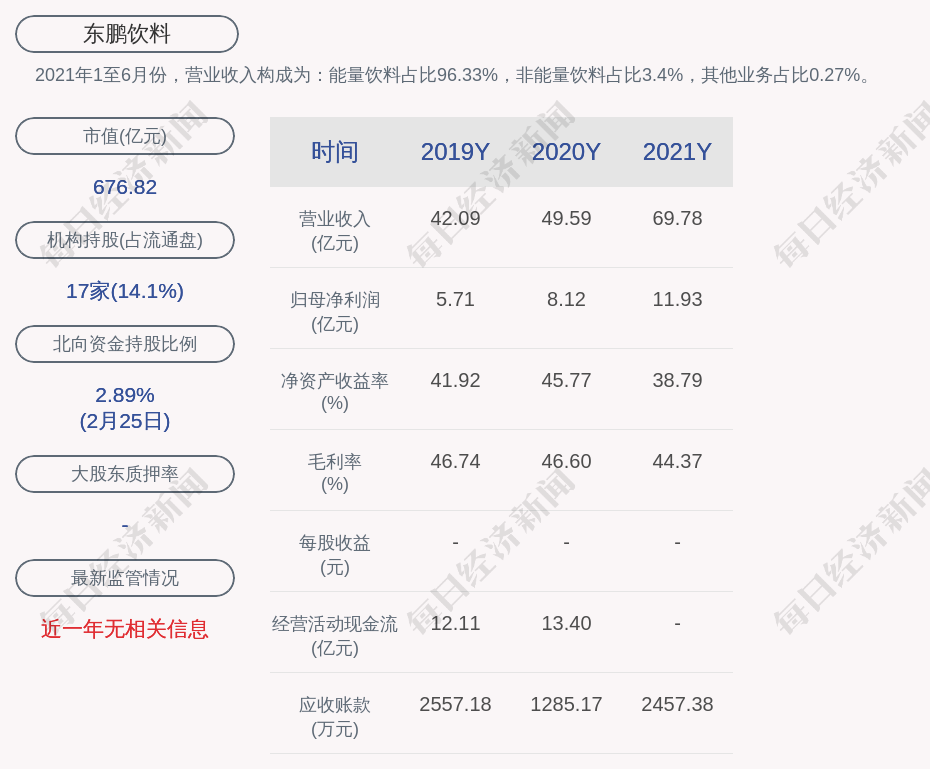Click the 大股东质押率 label pill
Screen dimensions: 930x769
pyautogui.click(x=125, y=474)
